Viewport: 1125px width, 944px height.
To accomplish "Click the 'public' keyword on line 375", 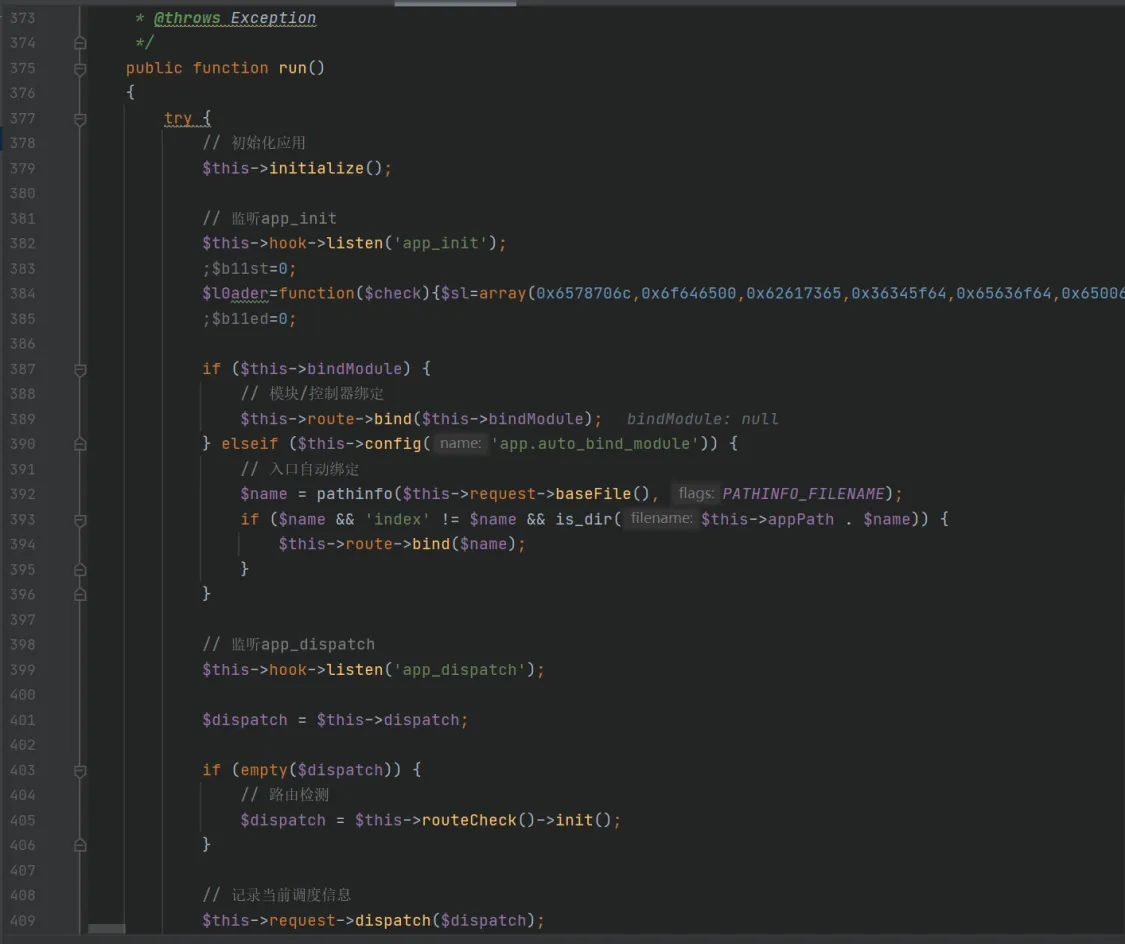I will (x=154, y=68).
